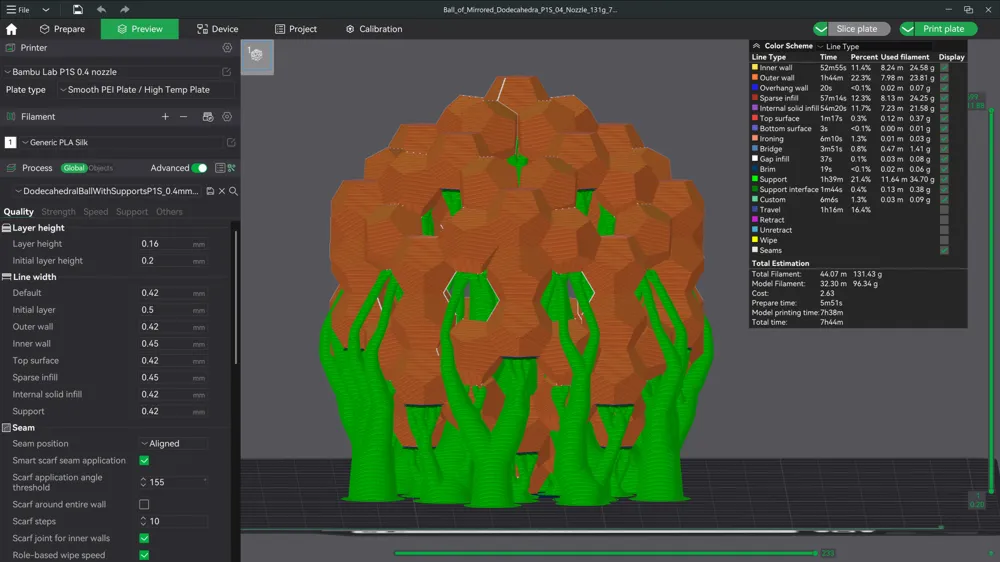Screen dimensions: 1000x562
Task: Click the Layer height section icon
Action: [6, 228]
